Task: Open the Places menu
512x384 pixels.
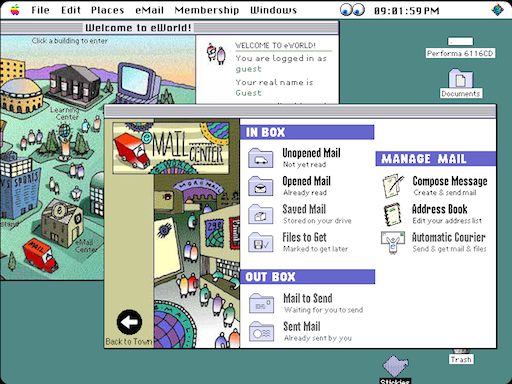Action: click(x=107, y=10)
